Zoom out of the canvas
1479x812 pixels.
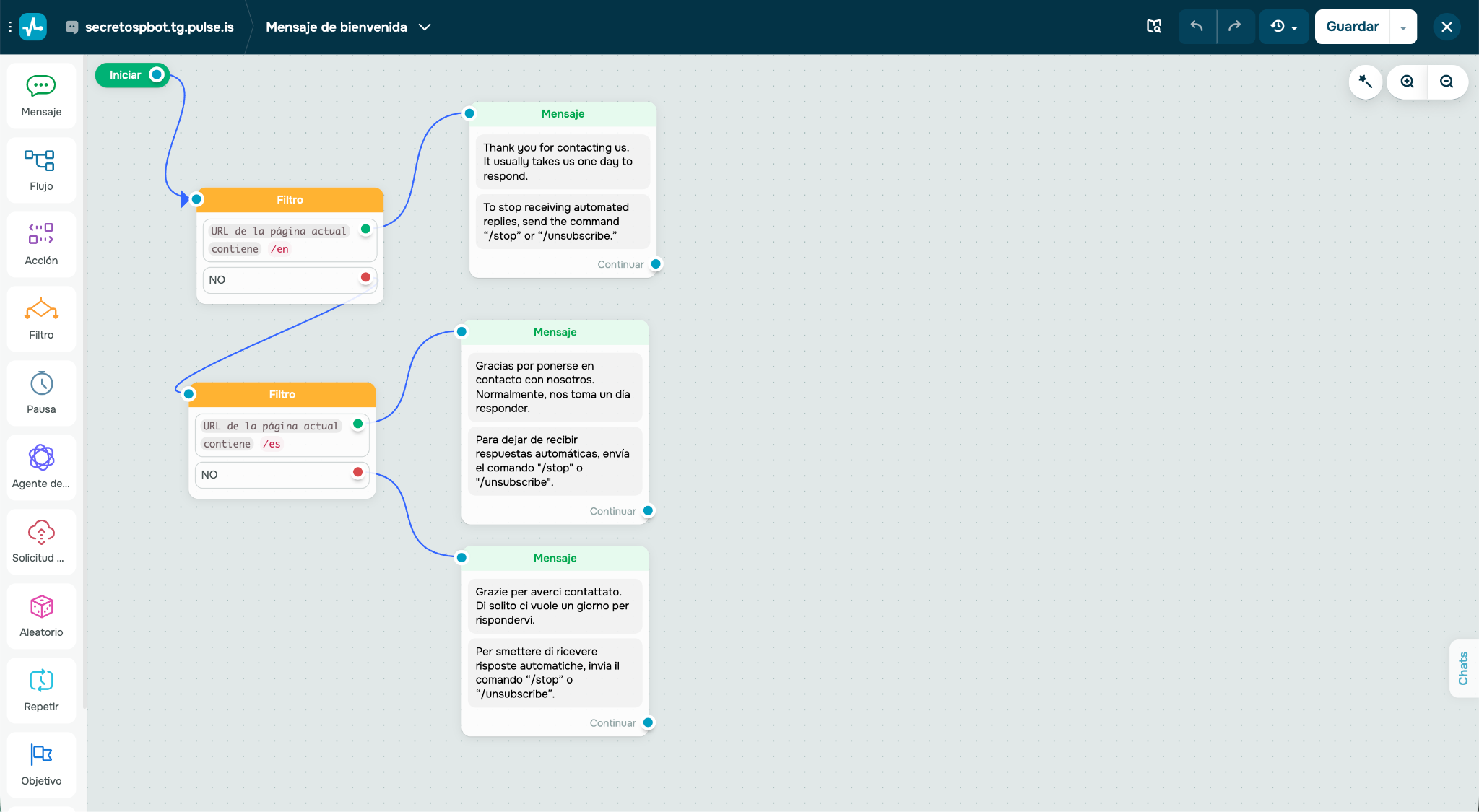pos(1447,82)
